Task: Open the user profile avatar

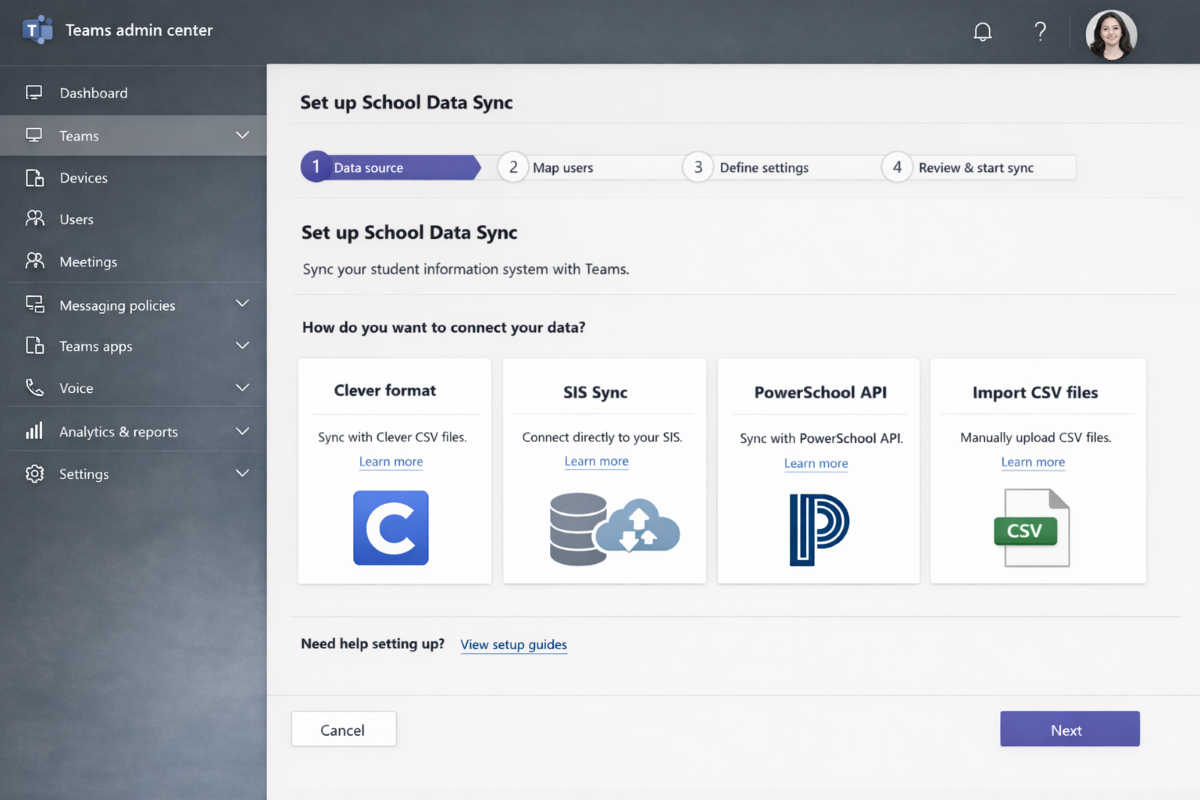Action: (x=1111, y=35)
